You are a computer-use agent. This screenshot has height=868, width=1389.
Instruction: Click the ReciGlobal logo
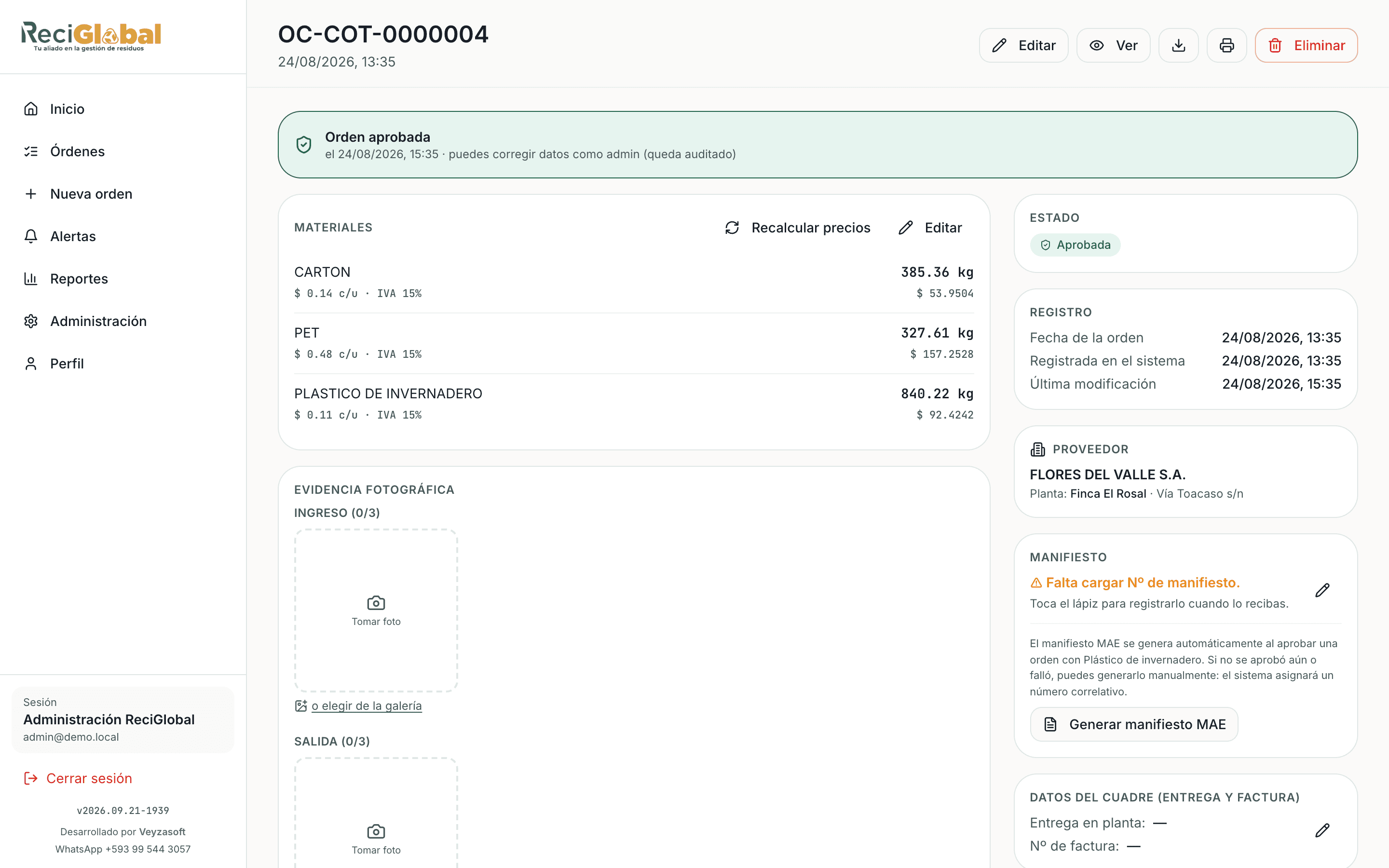[x=91, y=36]
